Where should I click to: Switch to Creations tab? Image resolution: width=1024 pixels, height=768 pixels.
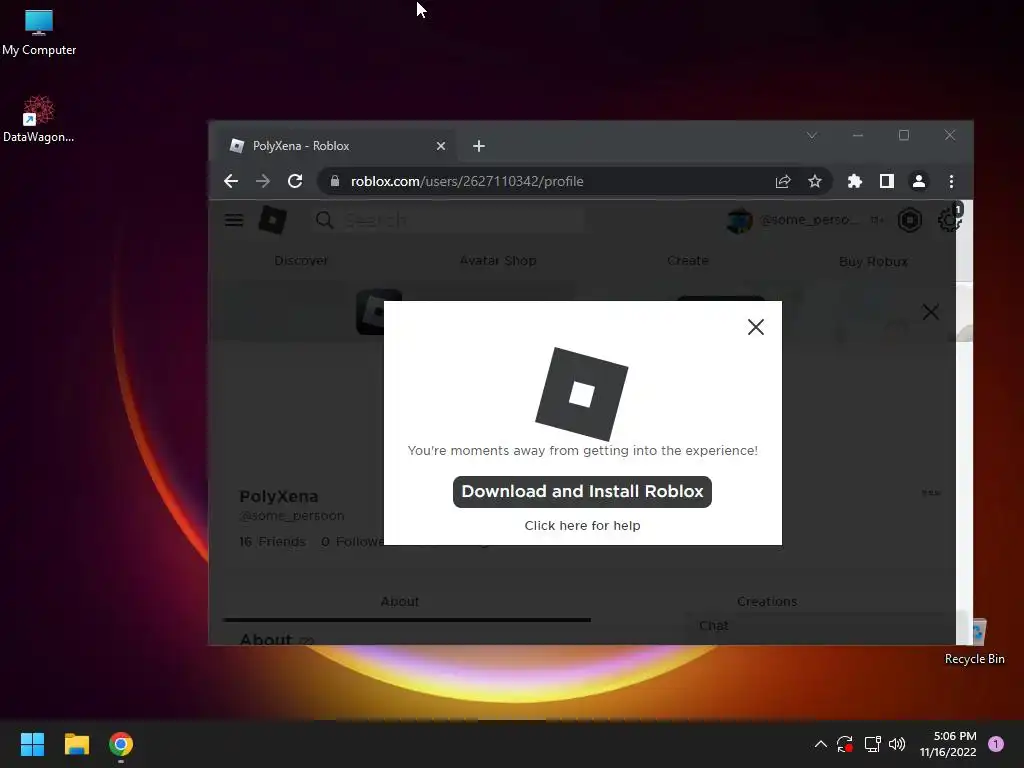coord(767,601)
